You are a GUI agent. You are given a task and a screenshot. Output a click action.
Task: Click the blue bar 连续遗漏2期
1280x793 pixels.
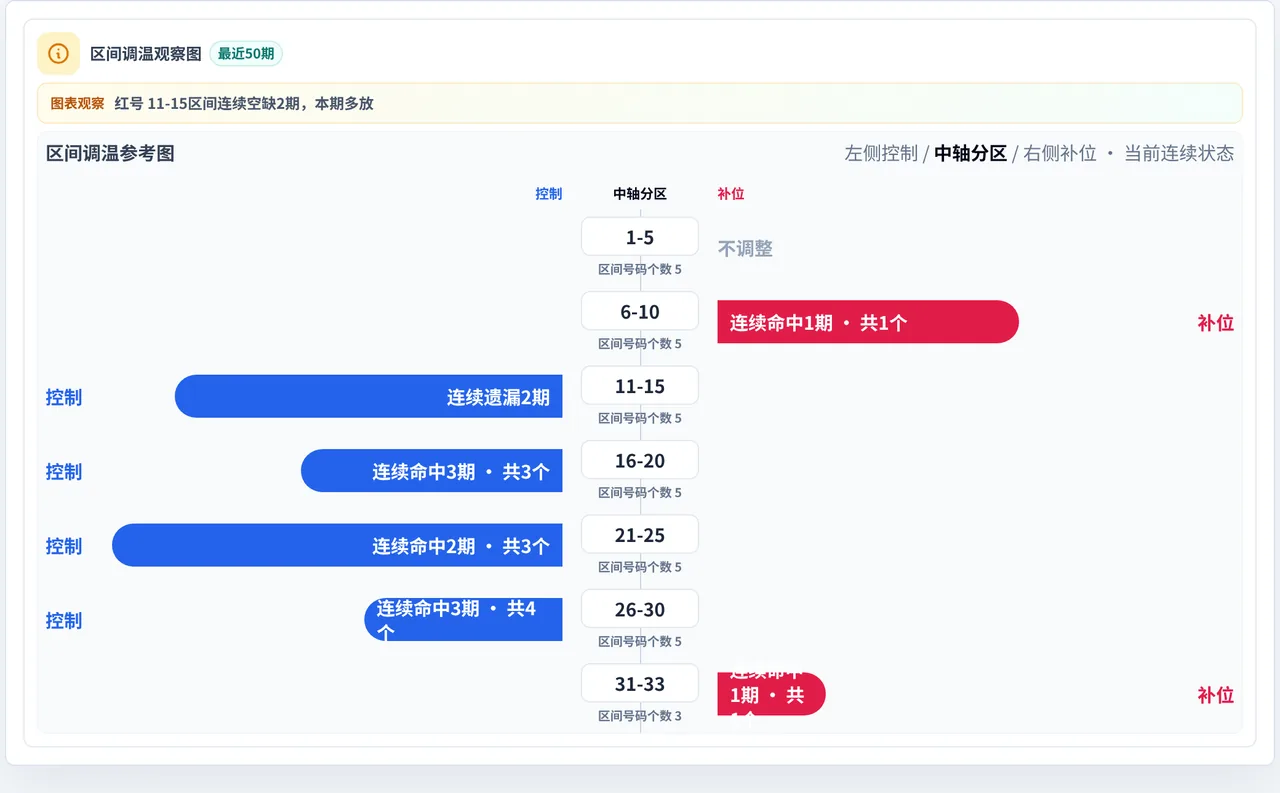(x=369, y=396)
